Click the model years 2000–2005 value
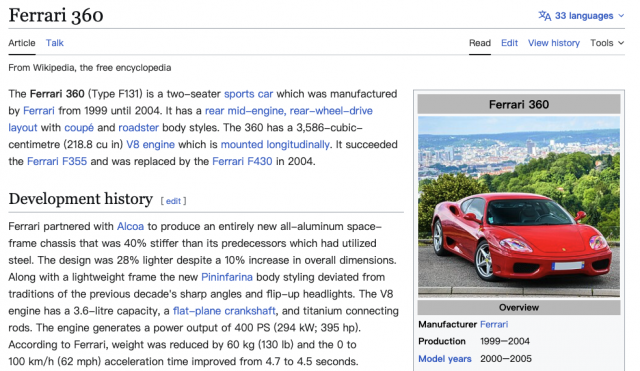The height and width of the screenshot is (371, 640). (506, 359)
